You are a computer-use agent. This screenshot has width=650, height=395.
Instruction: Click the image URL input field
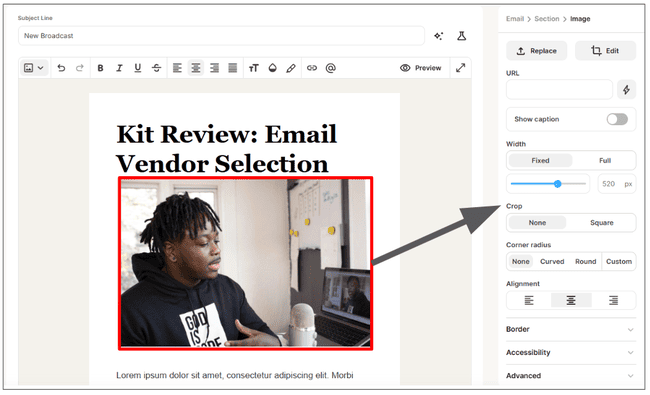click(559, 90)
